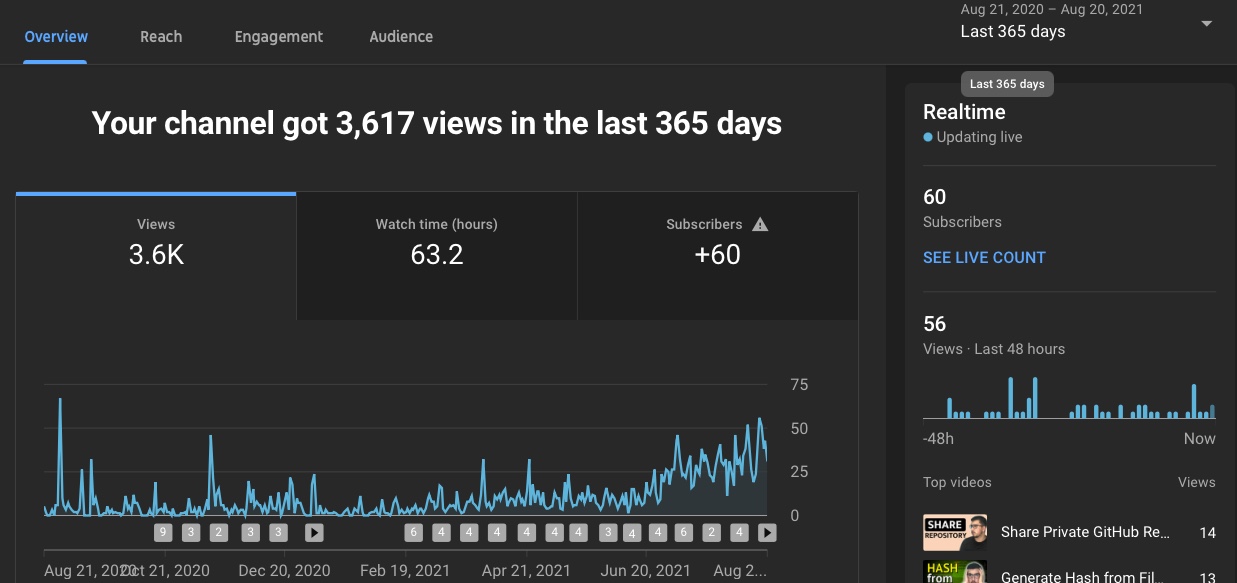The width and height of the screenshot is (1237, 583).
Task: Click the 14 views count for Share video
Action: 1207,533
